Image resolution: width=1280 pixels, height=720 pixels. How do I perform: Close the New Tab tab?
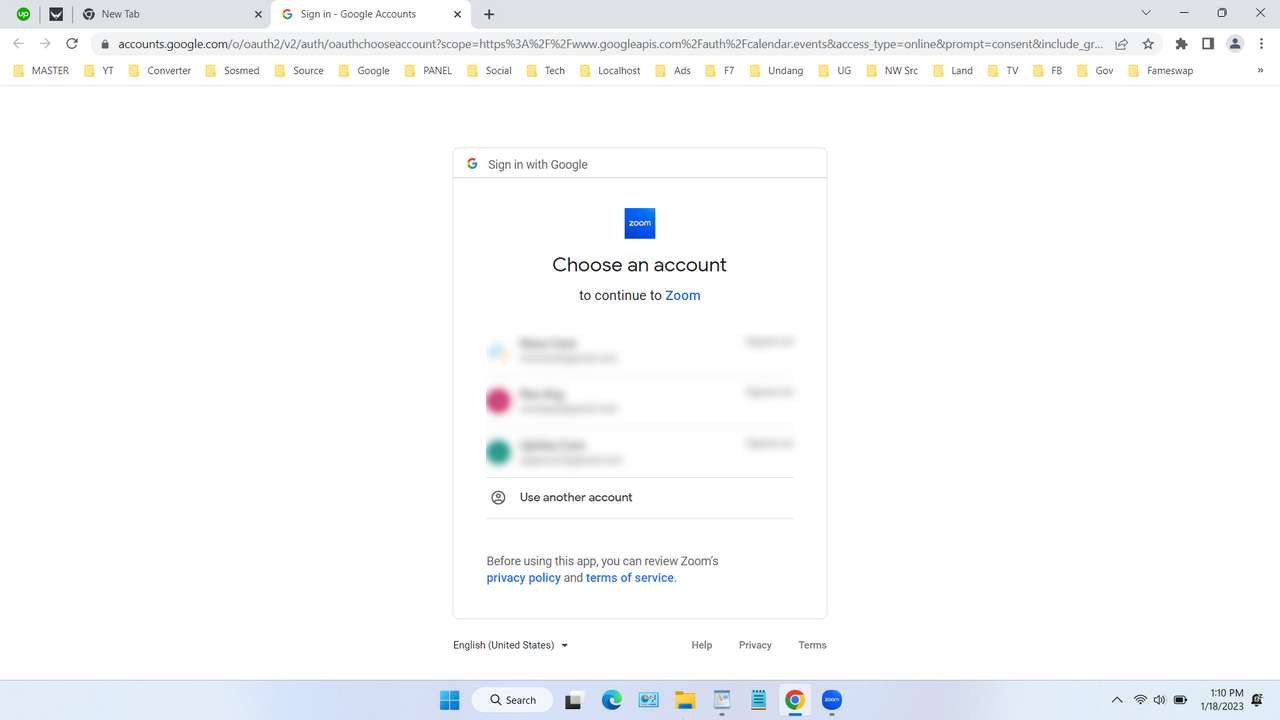[x=258, y=14]
